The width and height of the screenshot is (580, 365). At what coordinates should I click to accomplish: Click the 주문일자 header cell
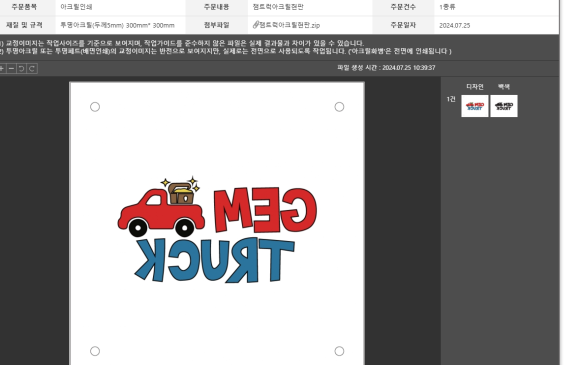tap(403, 25)
